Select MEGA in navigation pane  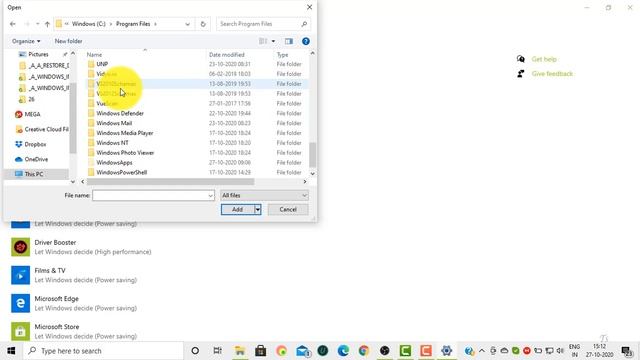pyautogui.click(x=32, y=114)
